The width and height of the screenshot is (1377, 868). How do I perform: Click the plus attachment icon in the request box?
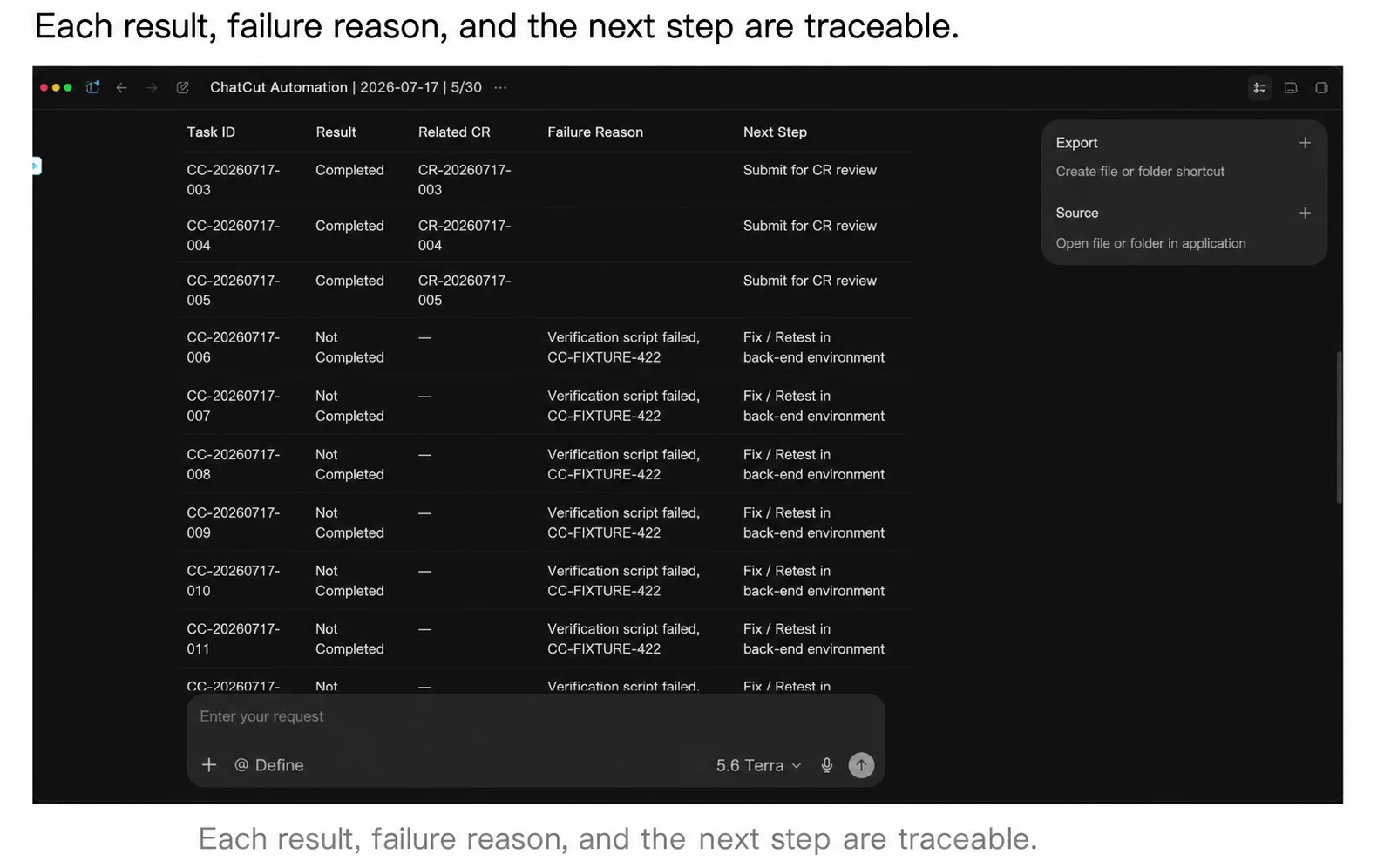point(209,765)
